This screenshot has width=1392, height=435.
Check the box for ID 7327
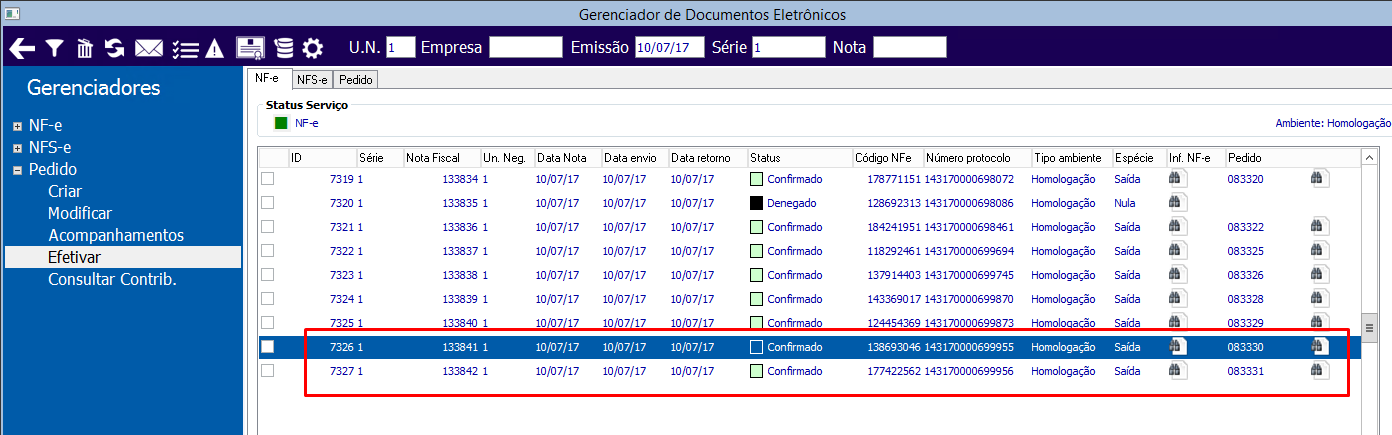click(267, 371)
